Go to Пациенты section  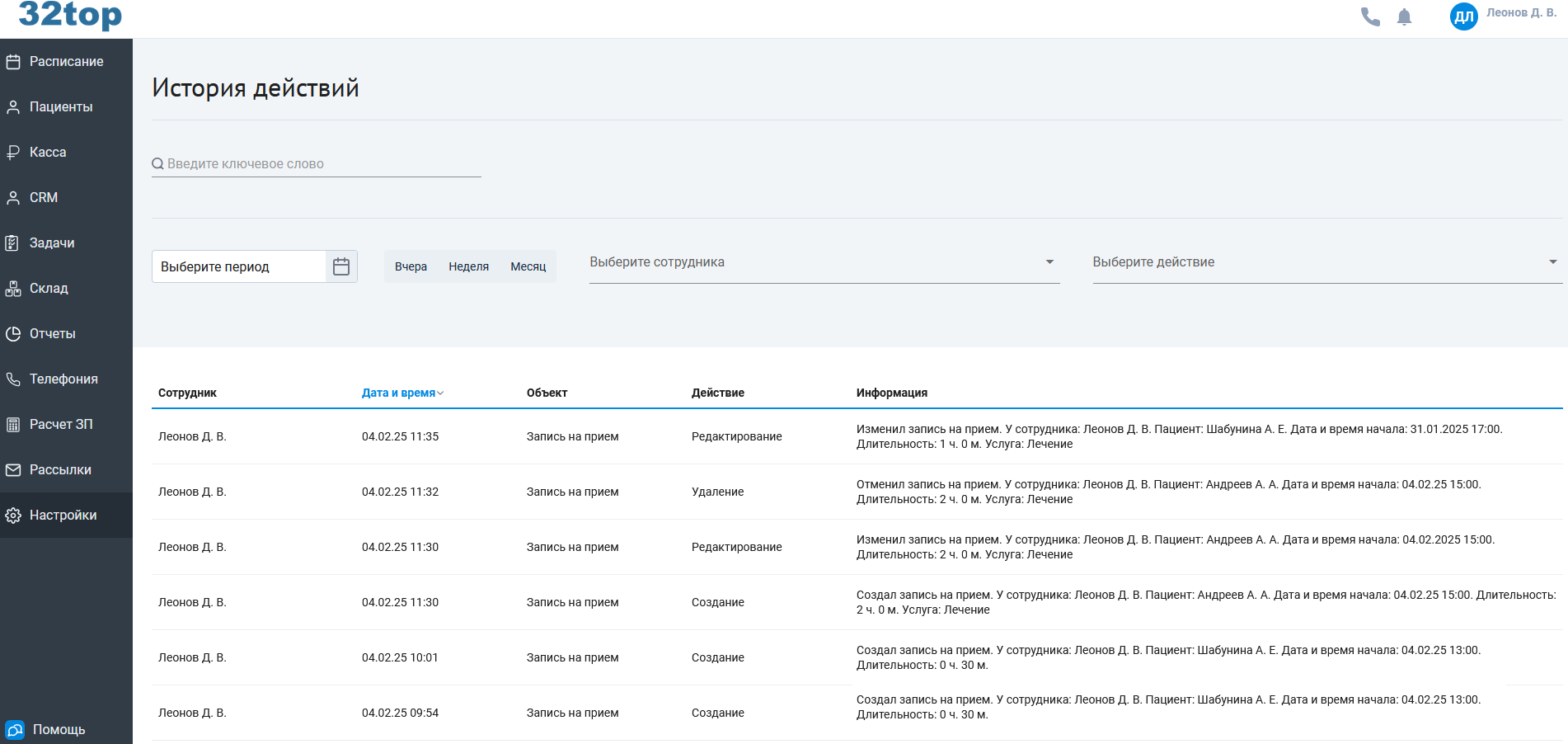(61, 107)
